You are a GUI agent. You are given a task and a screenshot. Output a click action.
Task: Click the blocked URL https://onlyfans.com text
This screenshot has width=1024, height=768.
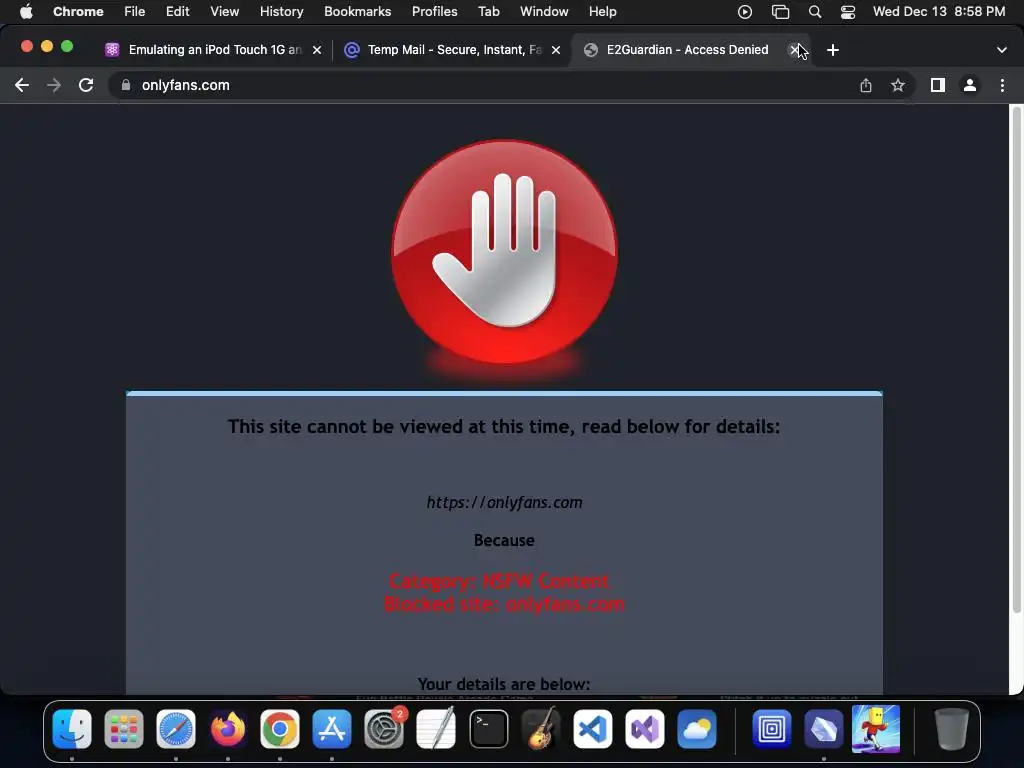504,502
